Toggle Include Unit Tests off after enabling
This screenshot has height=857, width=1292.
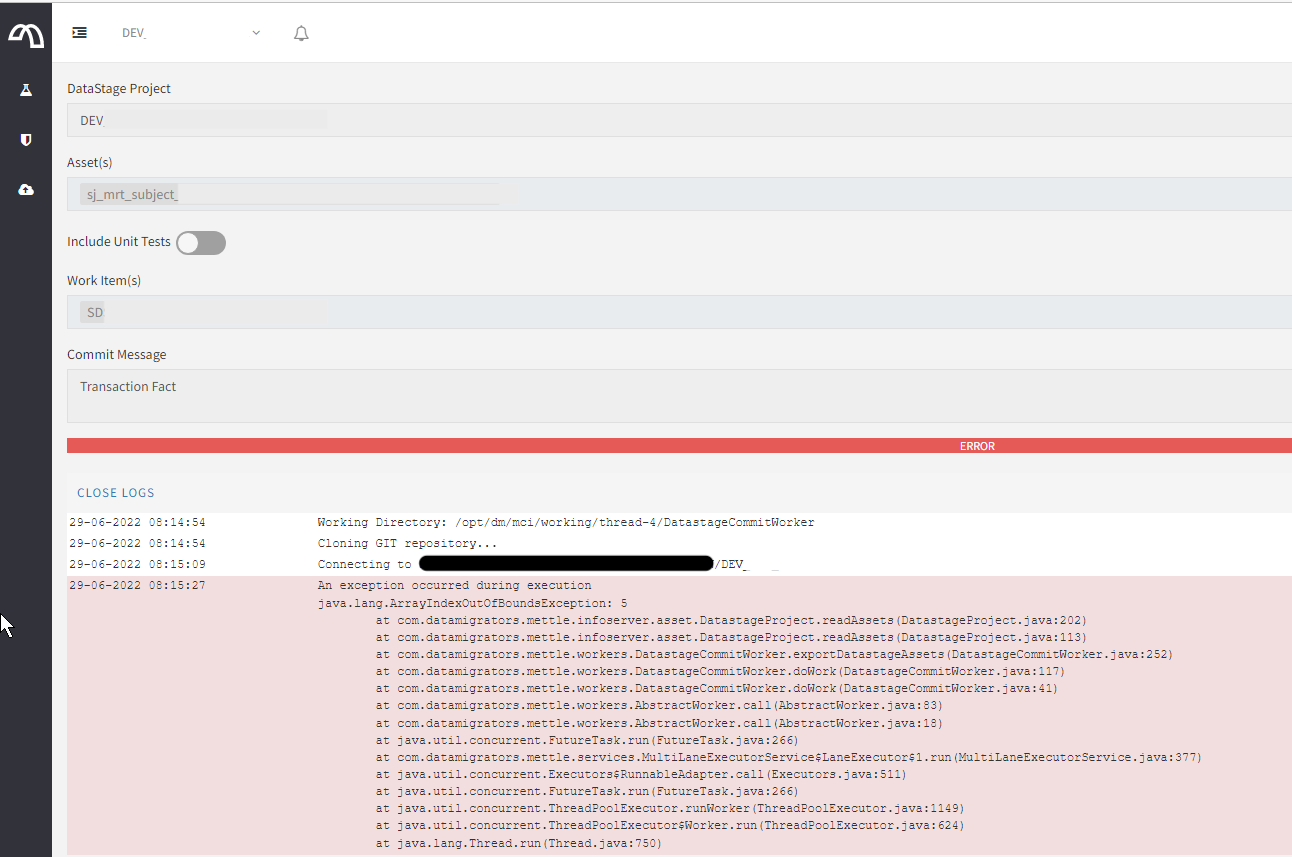click(200, 242)
